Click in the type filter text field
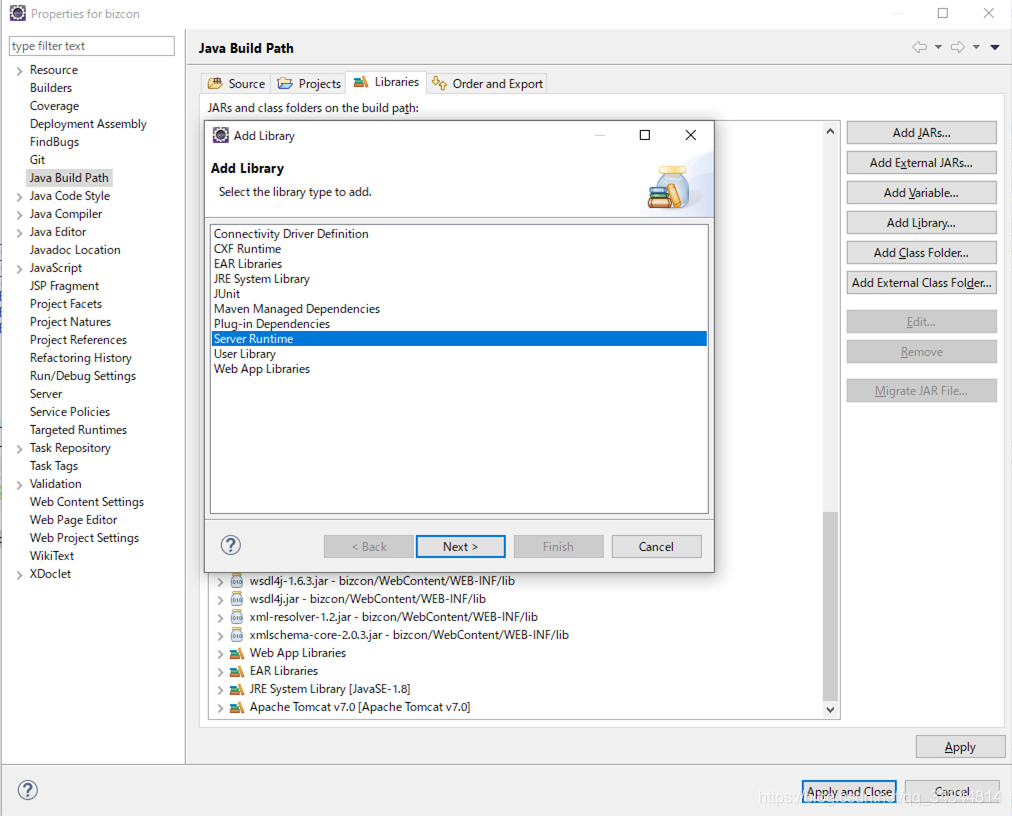This screenshot has height=816, width=1012. [92, 46]
